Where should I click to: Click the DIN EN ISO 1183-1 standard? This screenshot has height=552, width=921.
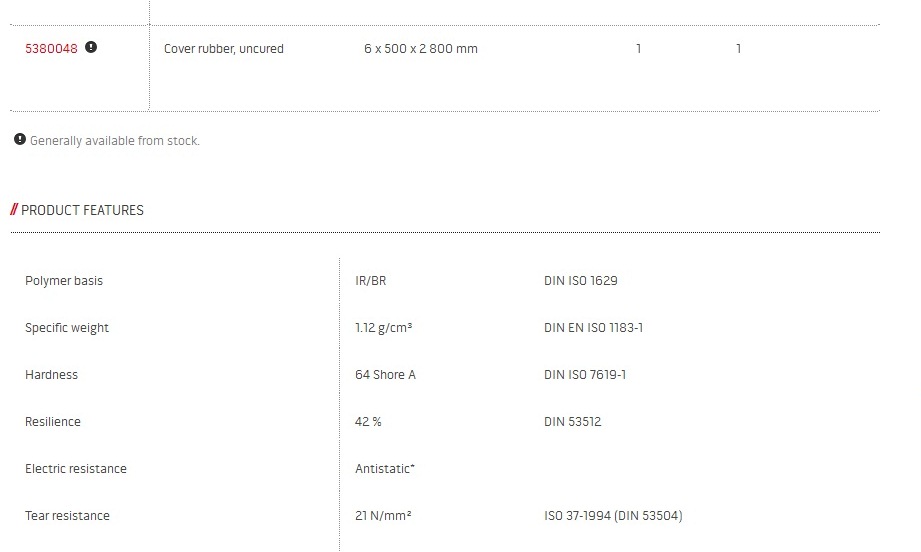tap(593, 328)
